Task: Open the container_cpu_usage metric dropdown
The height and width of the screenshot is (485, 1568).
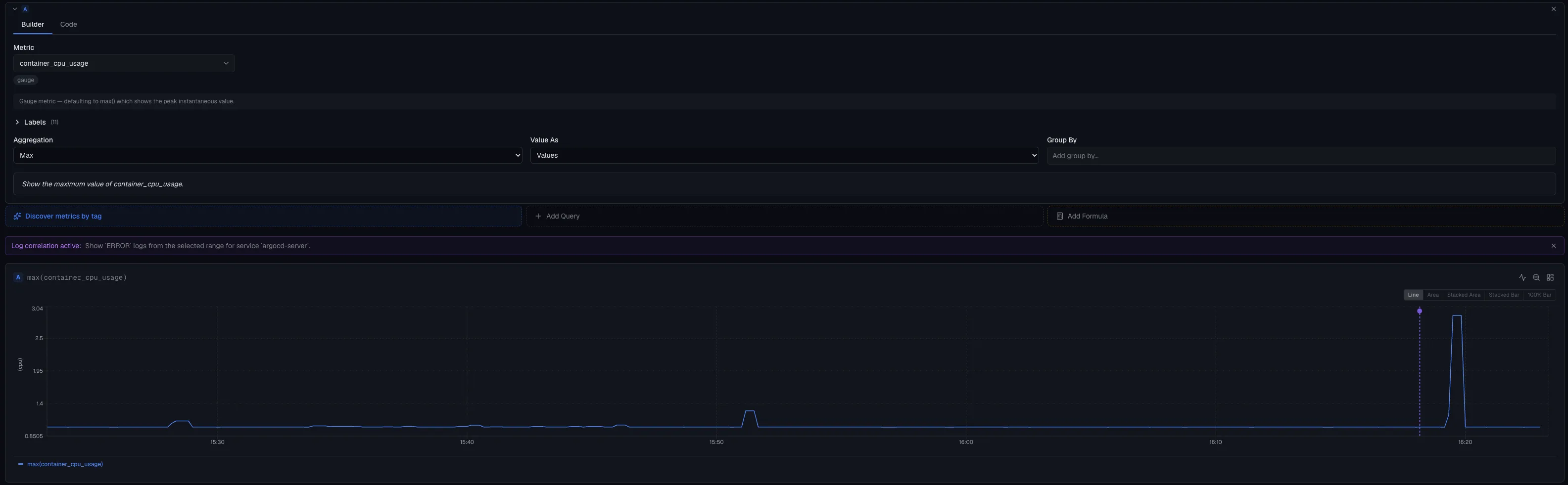Action: click(124, 63)
